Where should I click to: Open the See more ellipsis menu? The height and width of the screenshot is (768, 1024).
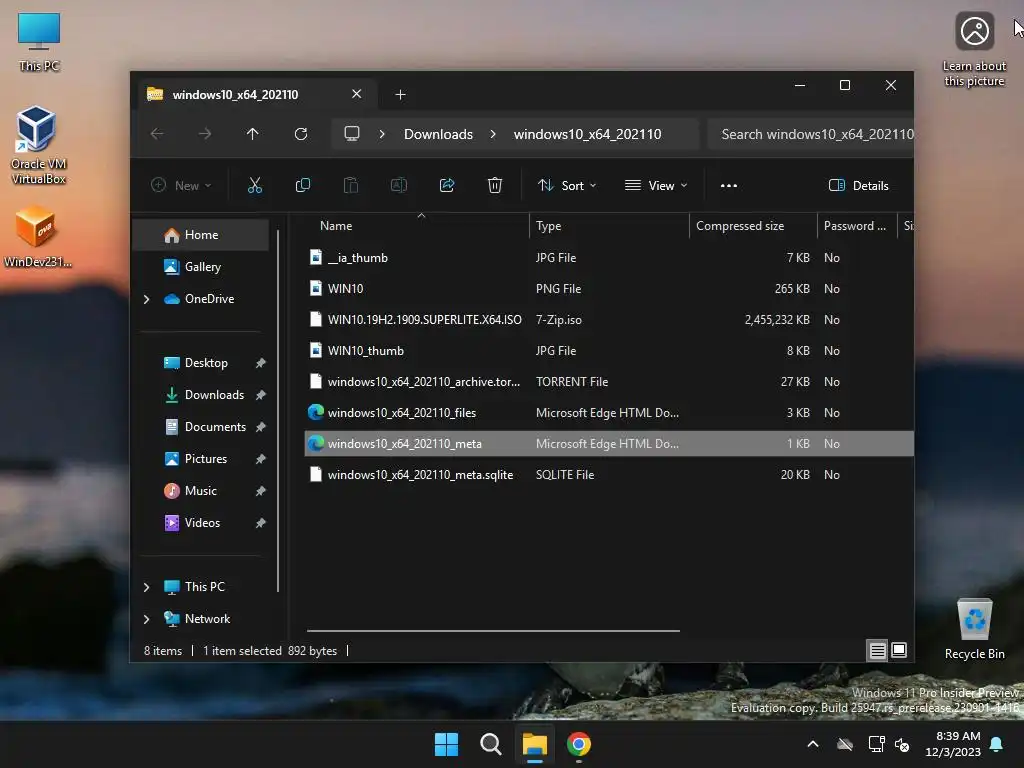[729, 185]
